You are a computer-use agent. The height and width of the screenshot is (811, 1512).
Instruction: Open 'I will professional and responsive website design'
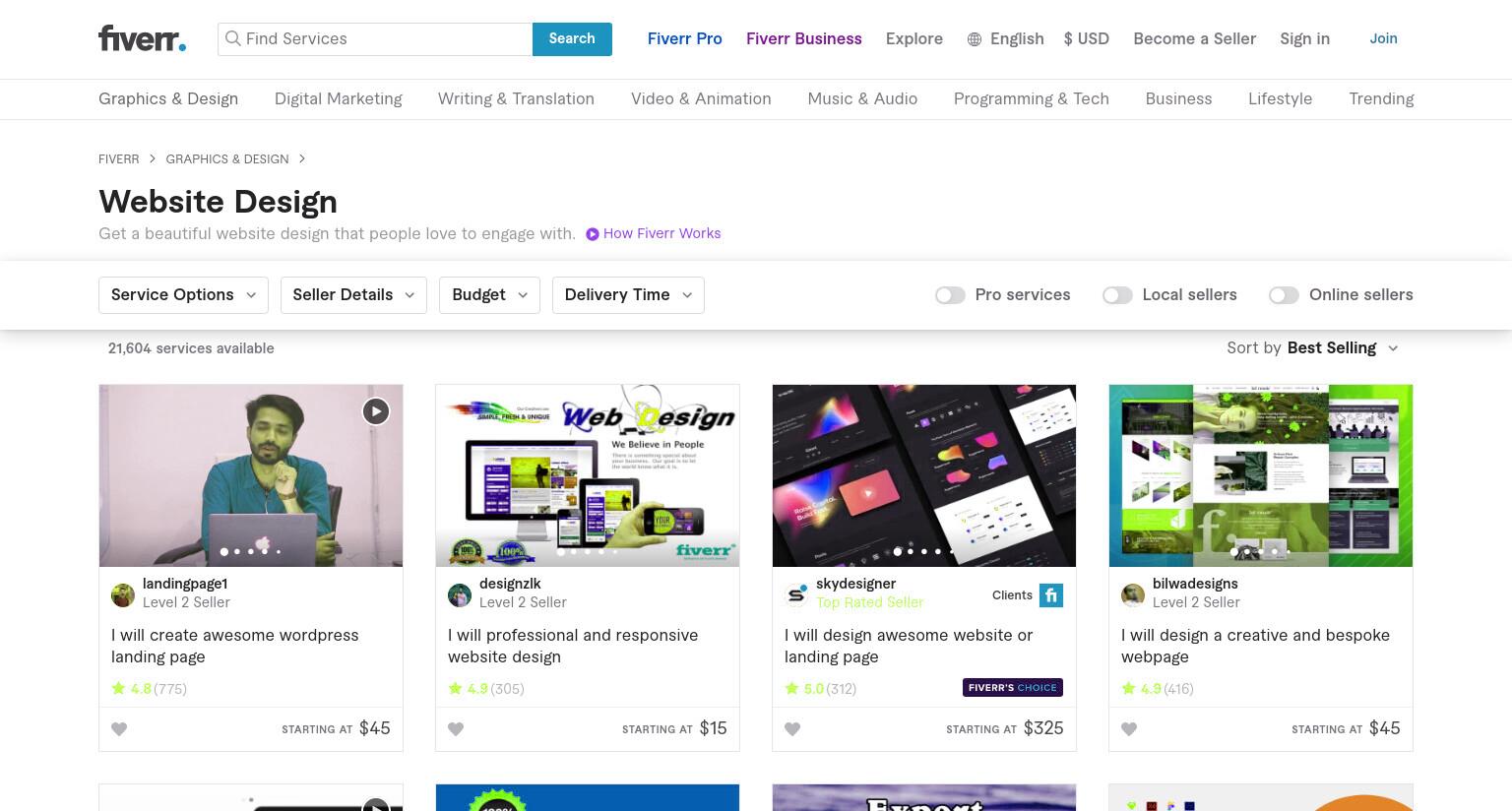[x=573, y=646]
